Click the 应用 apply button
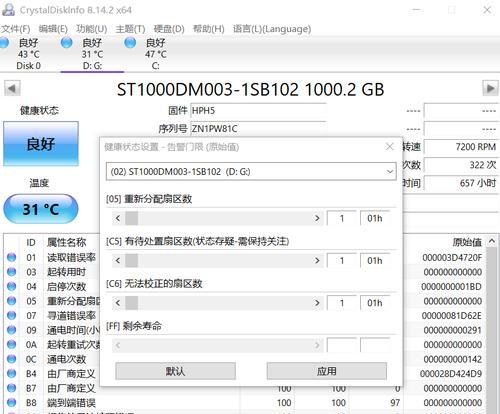Screen dimensions: 500x414 327,371
